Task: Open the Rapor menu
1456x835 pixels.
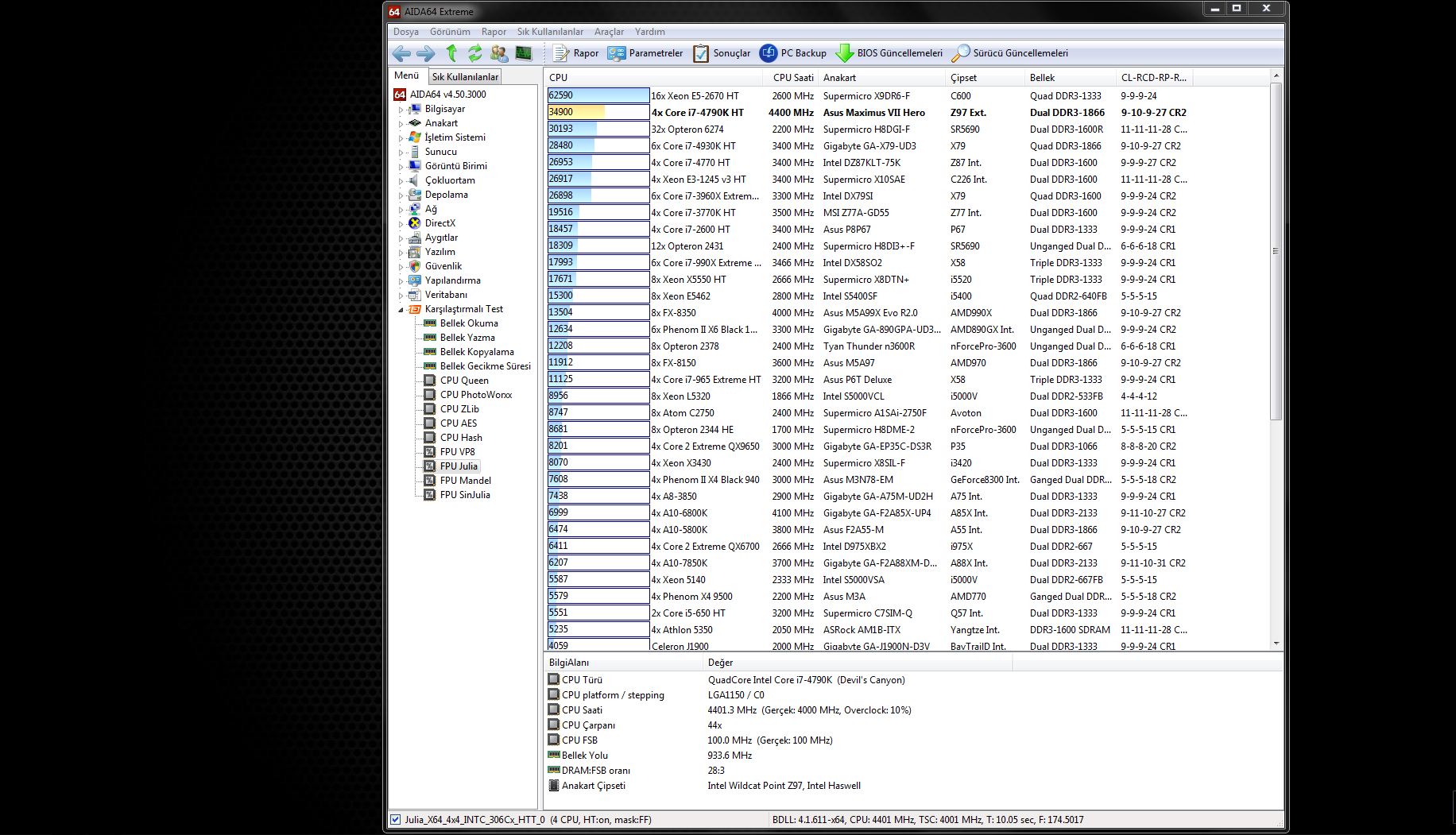Action: (x=494, y=32)
